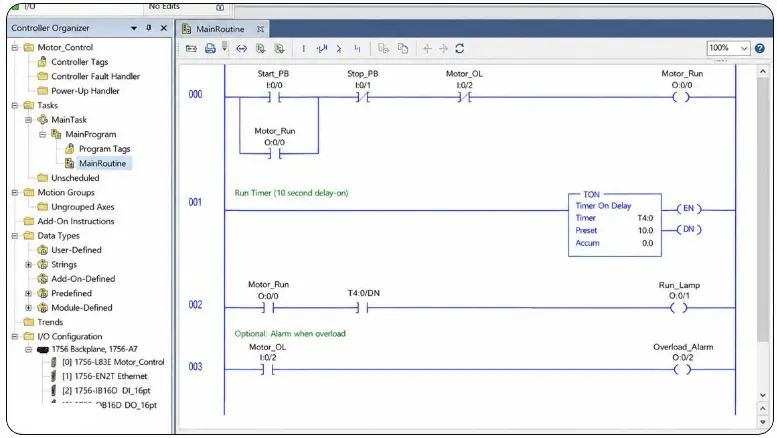The image size is (777, 438).
Task: Click the grayed copy-rung icon with arrow
Action: tap(384, 49)
